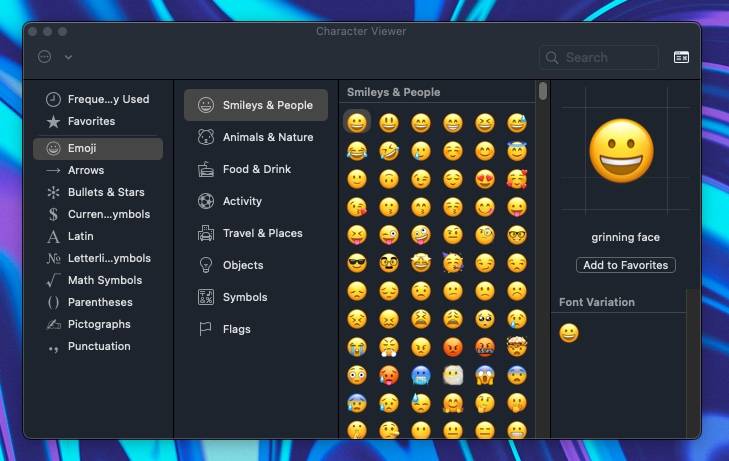
Task: Expand the chevron dropdown beside ellipsis
Action: (x=68, y=57)
